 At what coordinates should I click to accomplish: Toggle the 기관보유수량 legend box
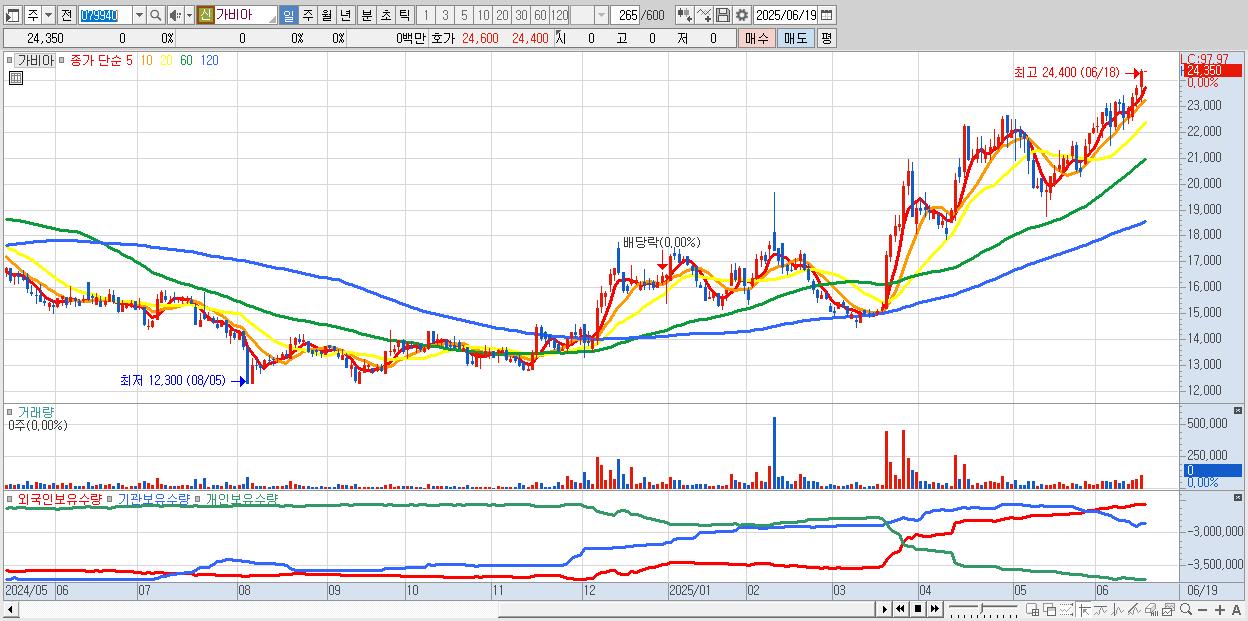pos(110,498)
